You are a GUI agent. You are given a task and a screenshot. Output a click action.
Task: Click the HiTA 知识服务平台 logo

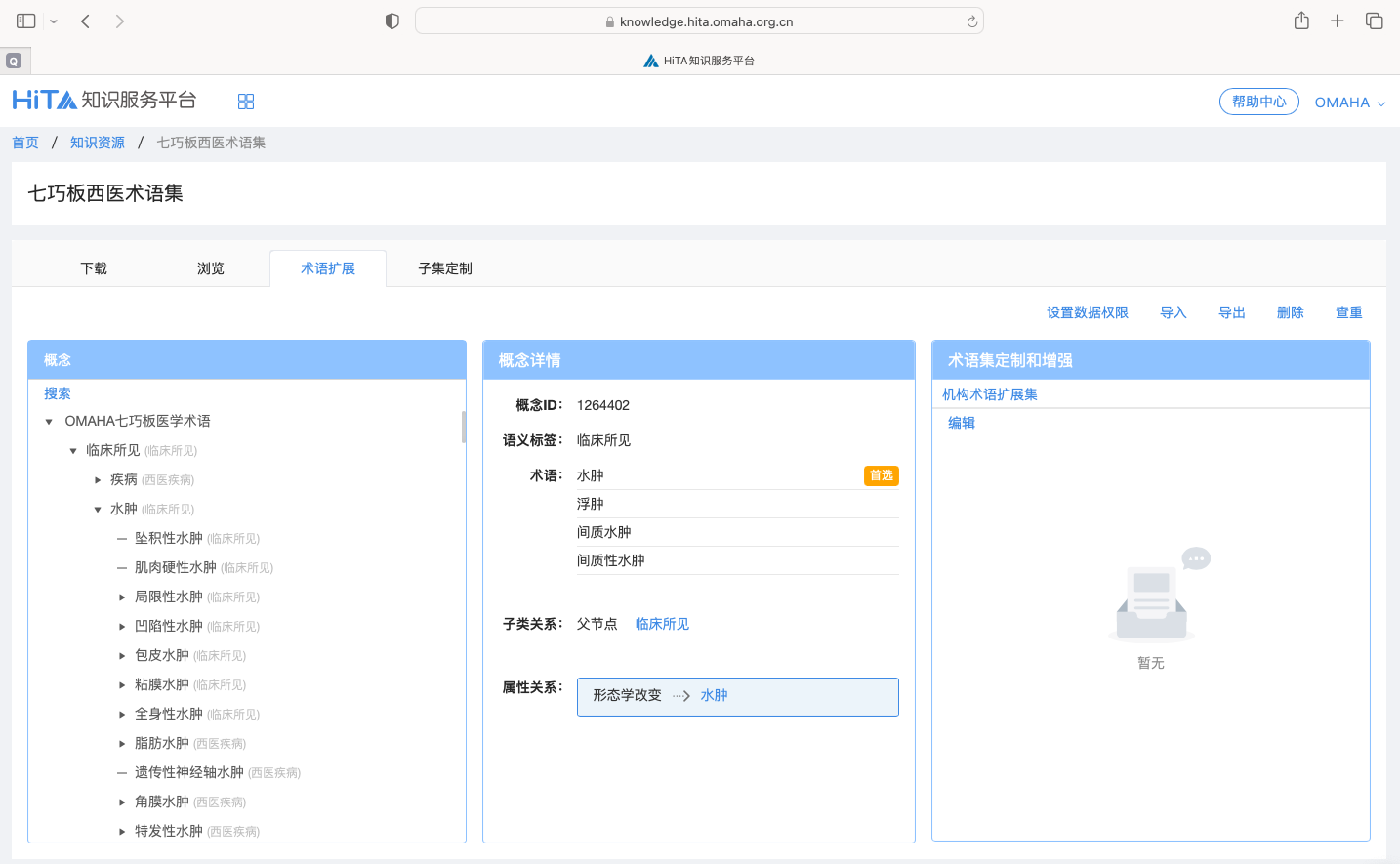pos(104,101)
